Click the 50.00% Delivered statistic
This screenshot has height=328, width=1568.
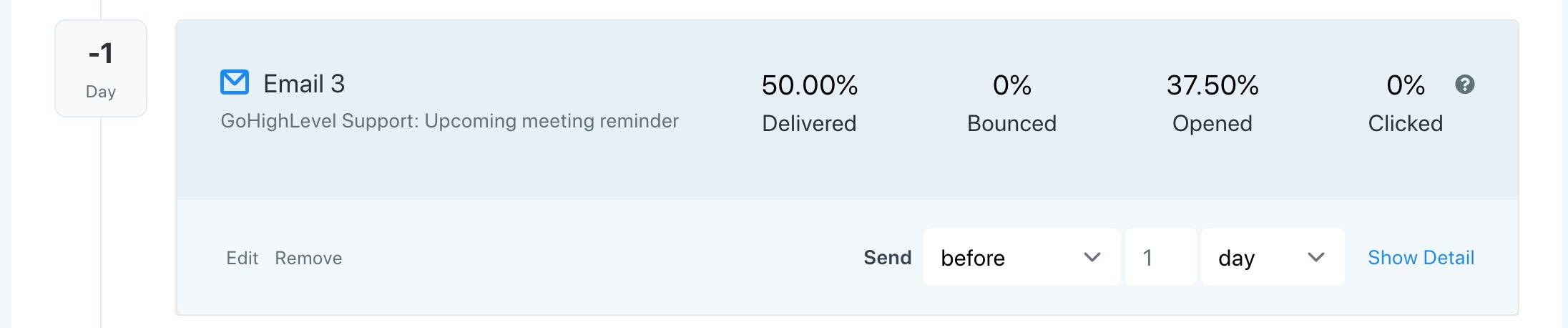tap(809, 103)
